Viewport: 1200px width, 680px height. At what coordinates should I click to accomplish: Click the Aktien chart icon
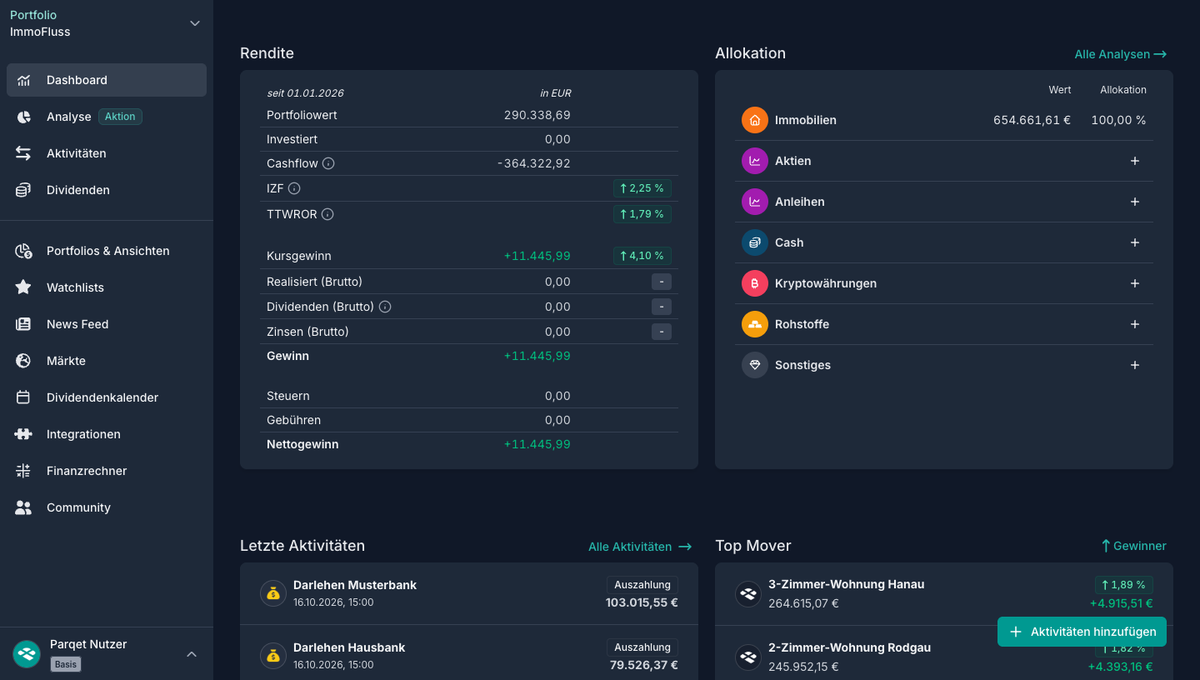pos(754,161)
